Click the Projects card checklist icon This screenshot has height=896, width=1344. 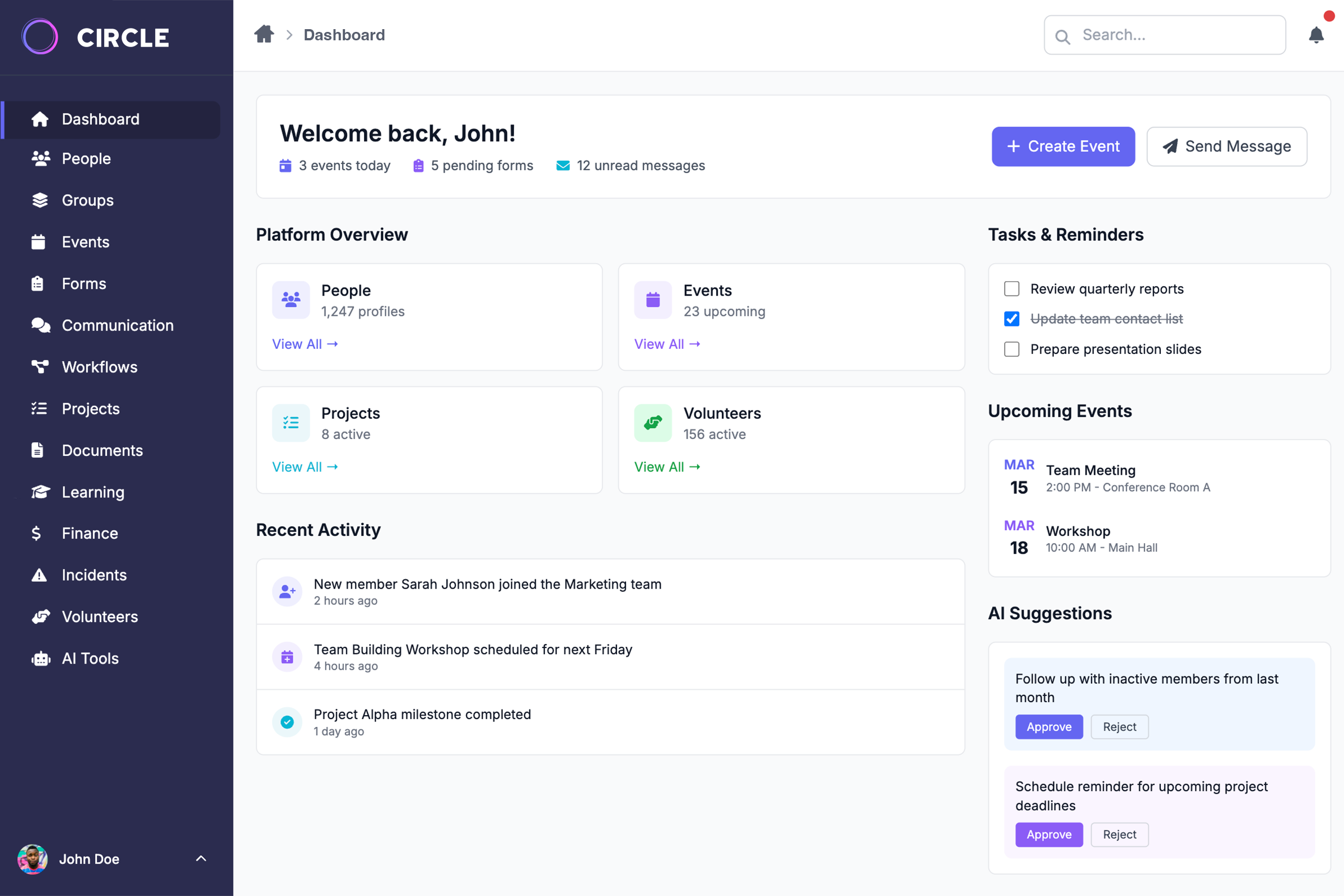tap(291, 423)
